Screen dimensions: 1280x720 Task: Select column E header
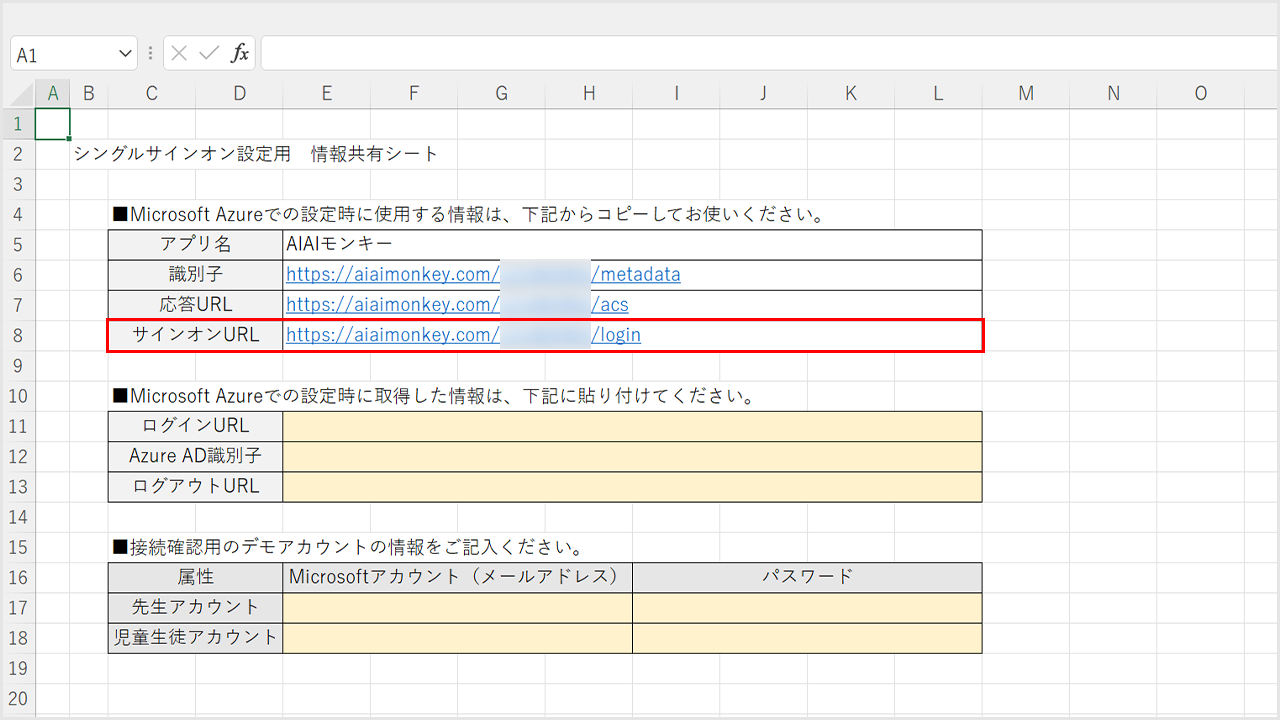327,94
